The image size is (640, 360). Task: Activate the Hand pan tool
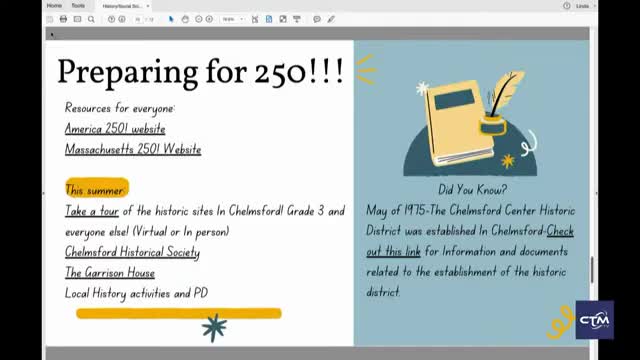(x=185, y=19)
